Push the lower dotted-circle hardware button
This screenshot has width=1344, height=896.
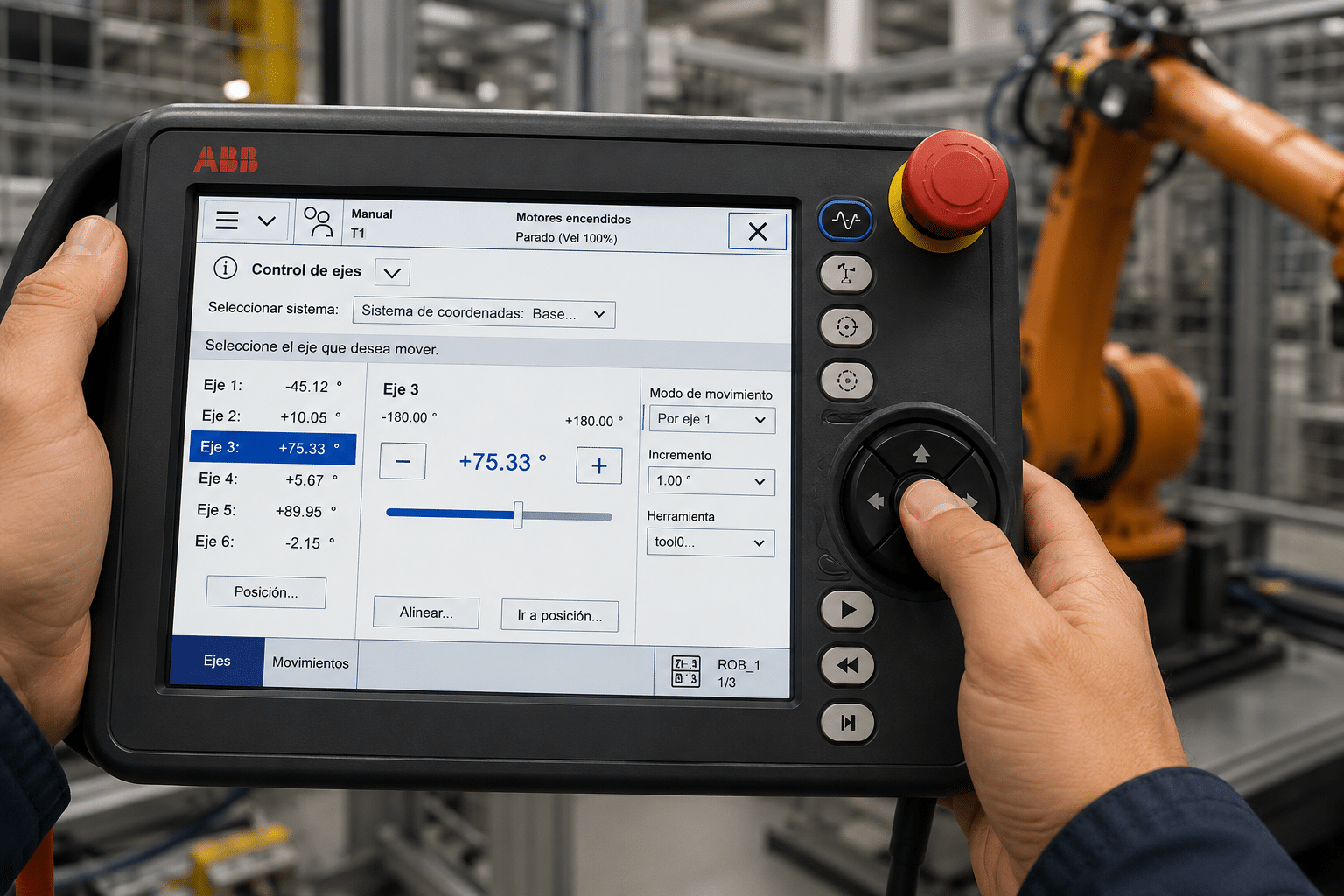pyautogui.click(x=847, y=381)
